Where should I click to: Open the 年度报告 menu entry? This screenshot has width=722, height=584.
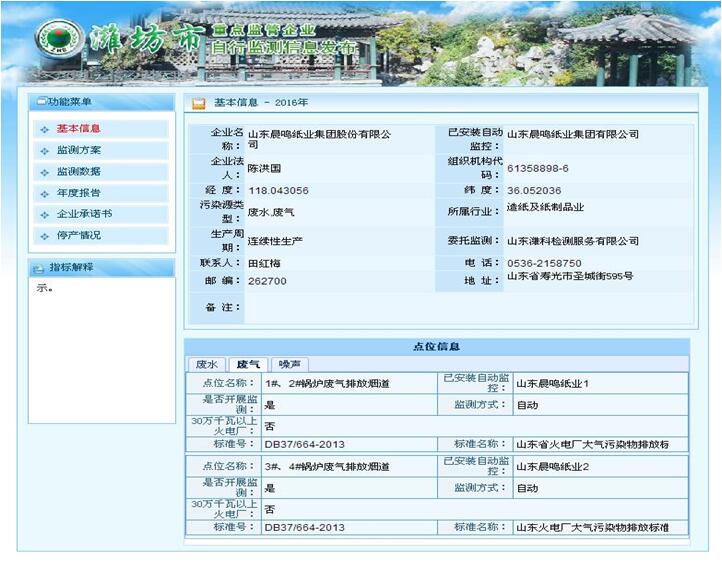pos(78,193)
